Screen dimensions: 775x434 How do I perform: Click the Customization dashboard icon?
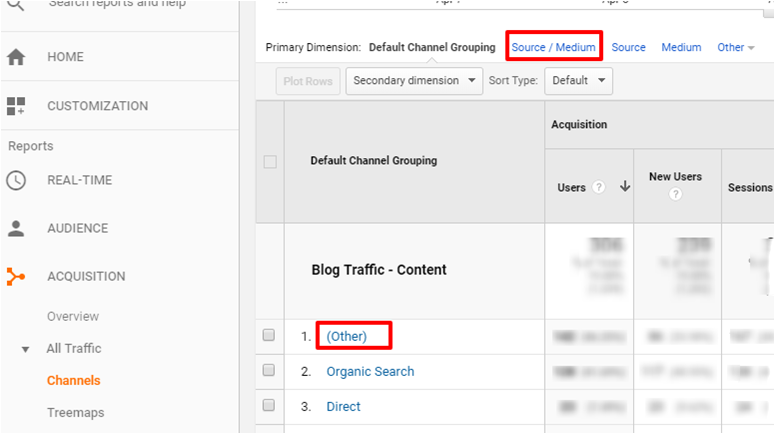point(16,106)
